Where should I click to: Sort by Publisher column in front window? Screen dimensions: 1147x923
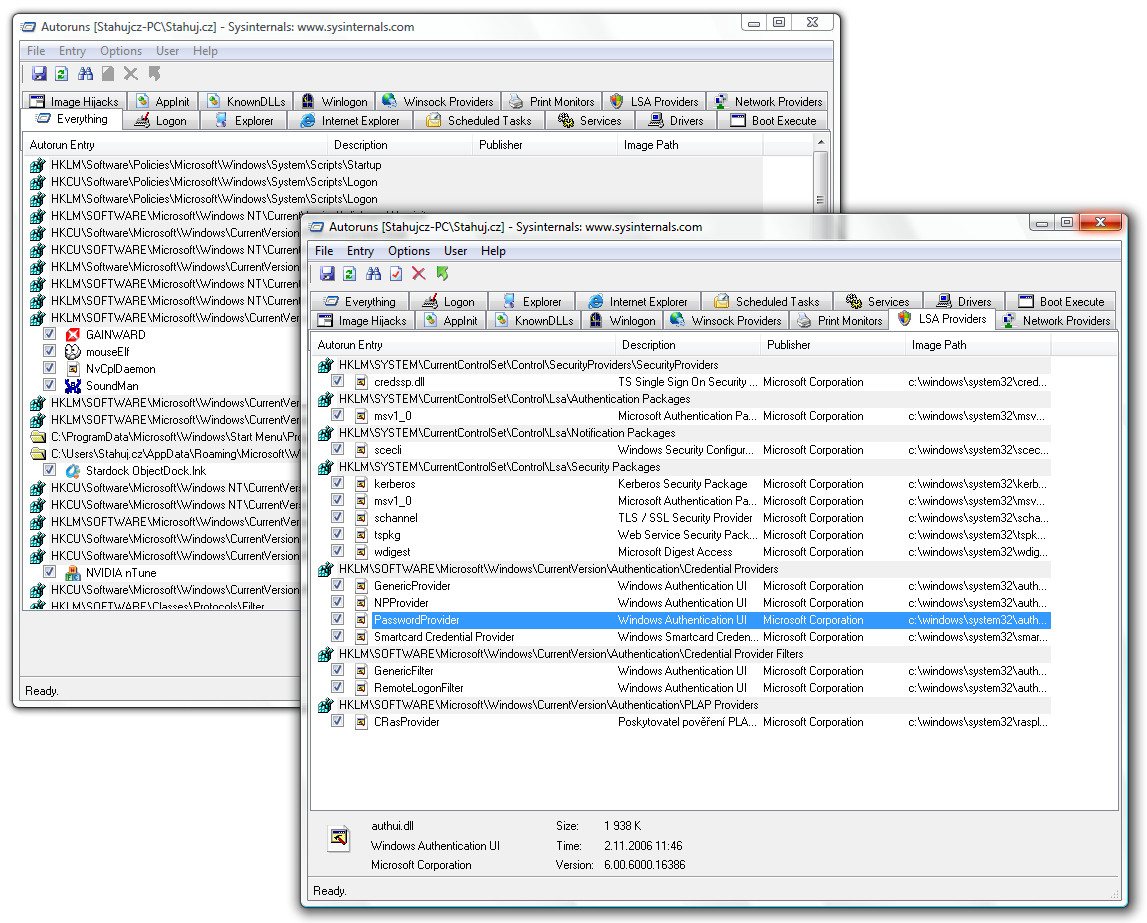pyautogui.click(x=832, y=344)
